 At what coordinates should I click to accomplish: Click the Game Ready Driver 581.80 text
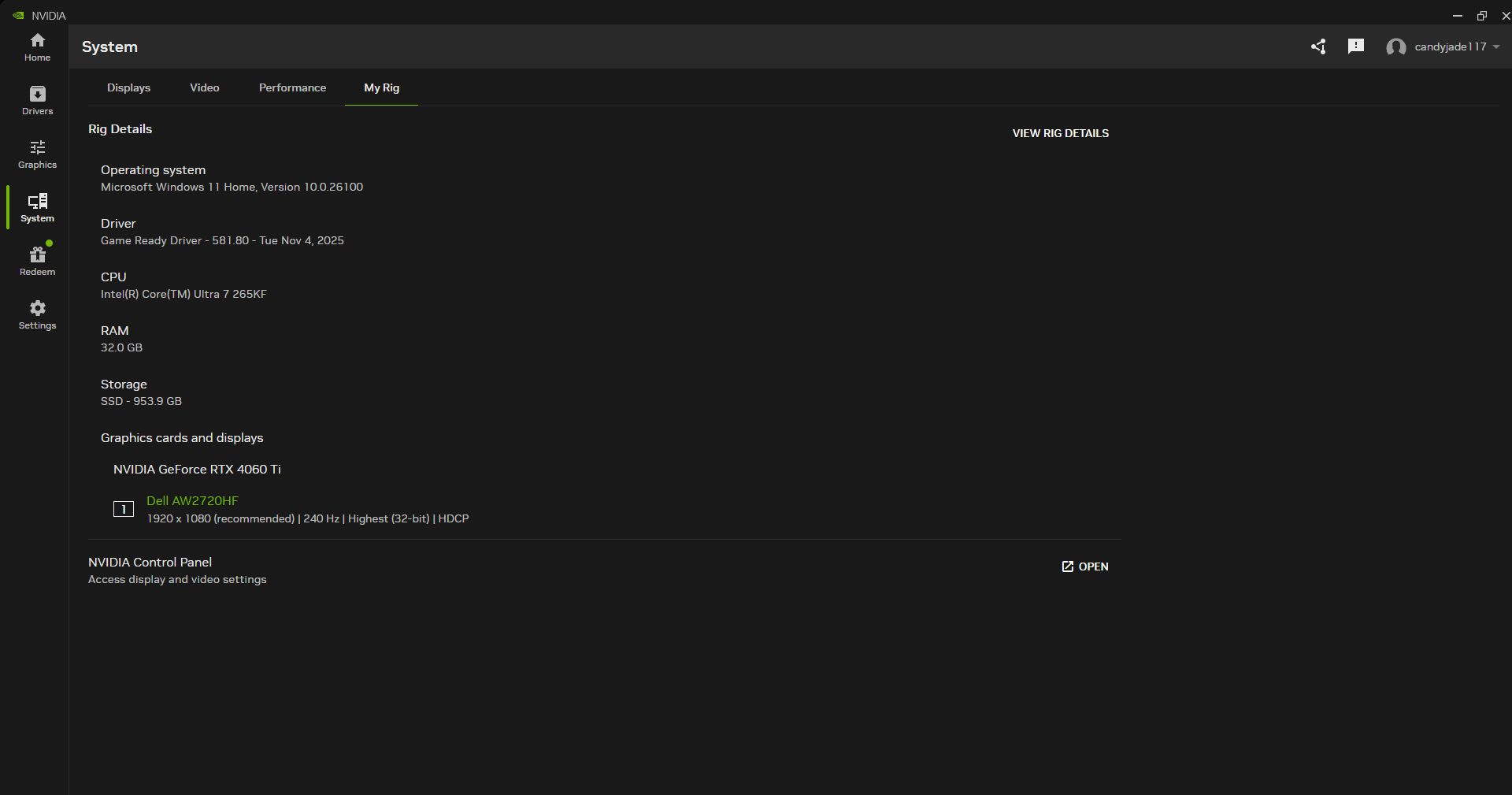pyautogui.click(x=222, y=240)
